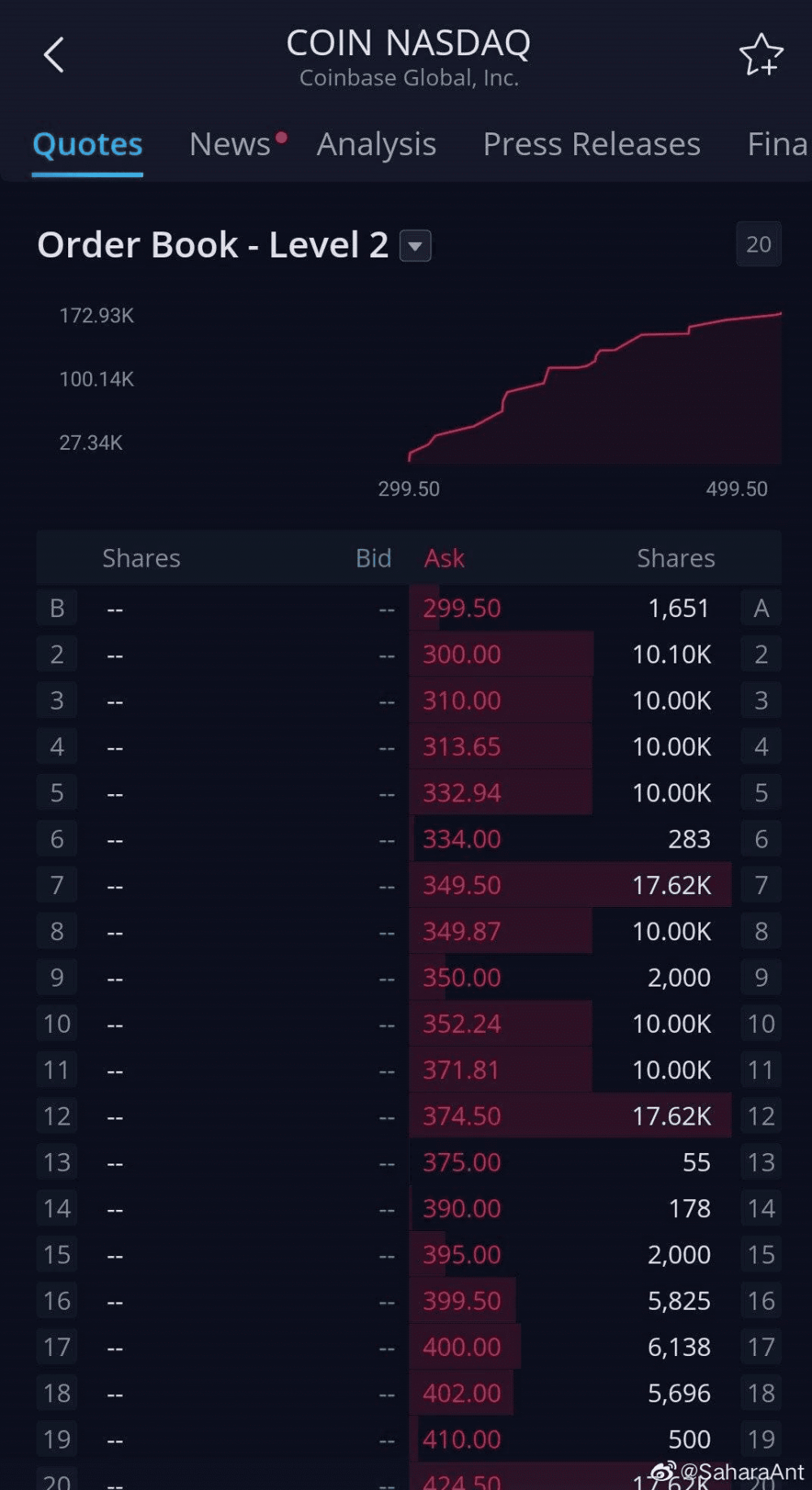Image resolution: width=812 pixels, height=1490 pixels.
Task: Select the depth level 20 control
Action: [x=758, y=244]
